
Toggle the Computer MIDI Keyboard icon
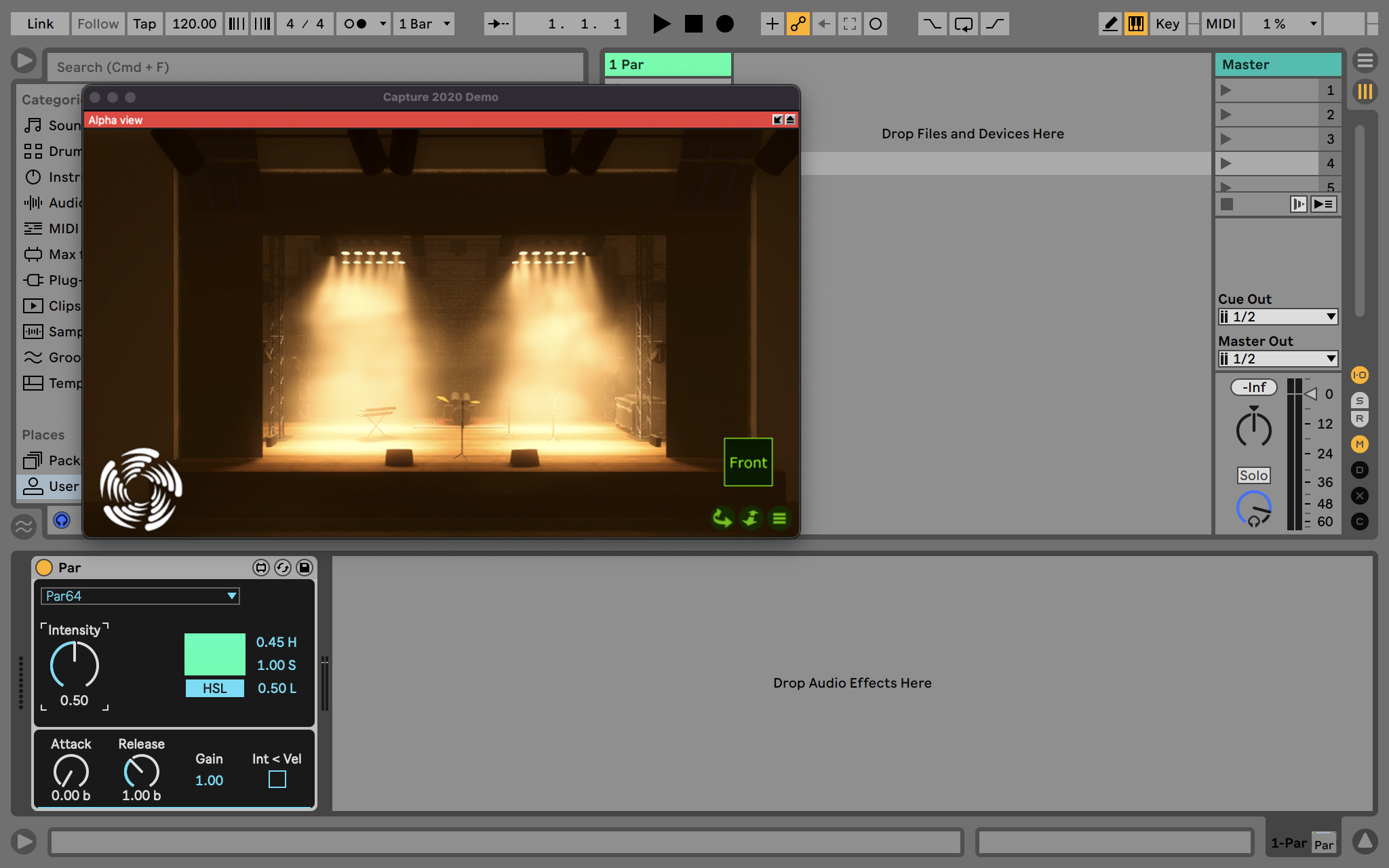(1136, 24)
